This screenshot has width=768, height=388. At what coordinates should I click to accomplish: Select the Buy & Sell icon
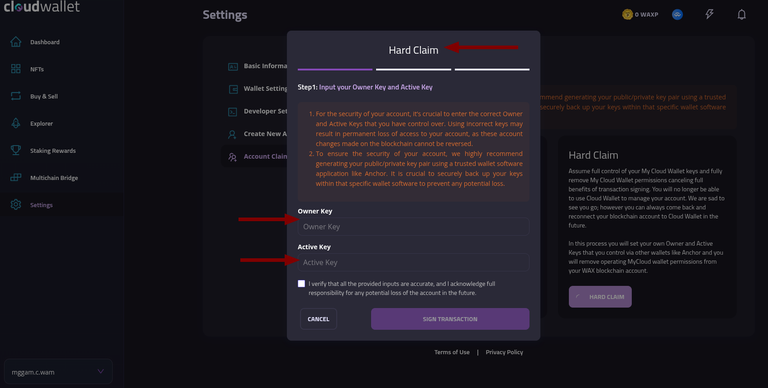pos(16,96)
